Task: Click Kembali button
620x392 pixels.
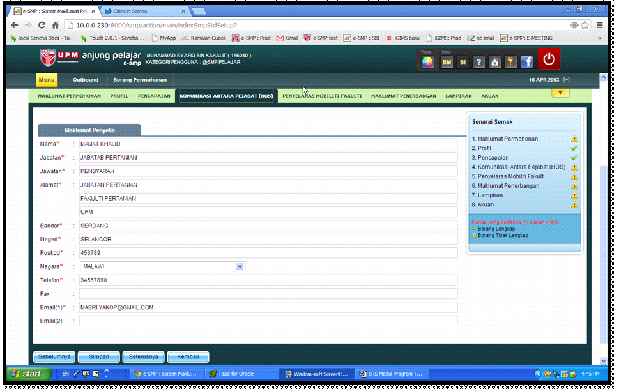Action: pos(188,357)
